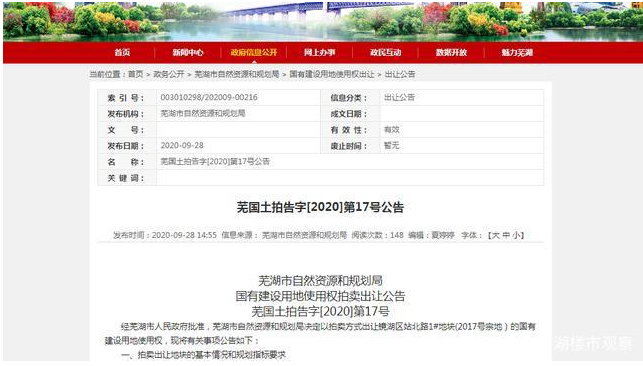
Task: Click the article title 芜国土拍告字[2020]第17号公告
Action: click(320, 207)
